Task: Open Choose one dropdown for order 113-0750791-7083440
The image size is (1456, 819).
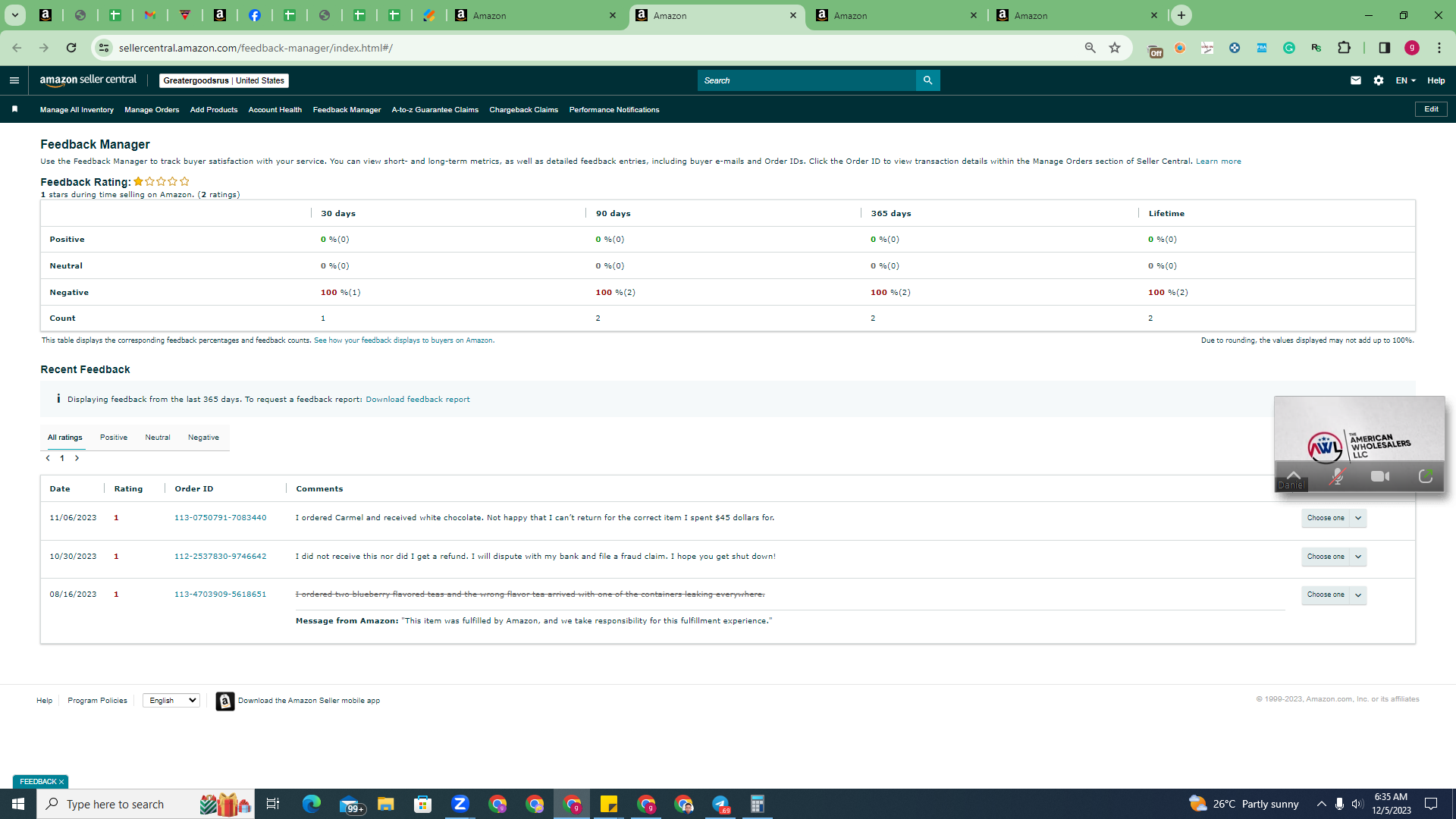Action: [1334, 518]
